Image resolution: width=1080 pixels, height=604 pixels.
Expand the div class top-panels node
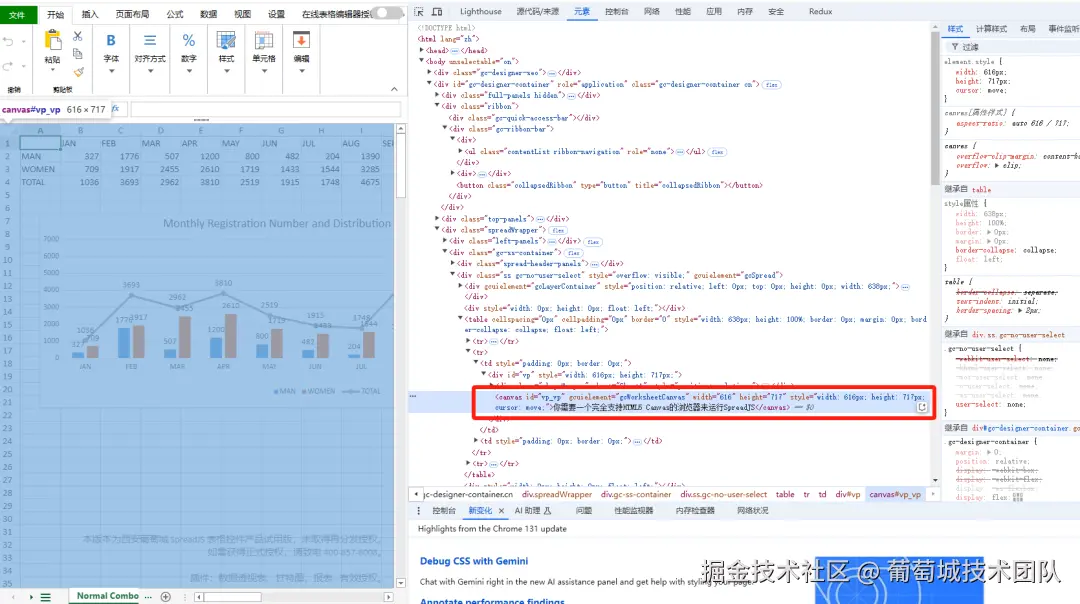coord(437,219)
